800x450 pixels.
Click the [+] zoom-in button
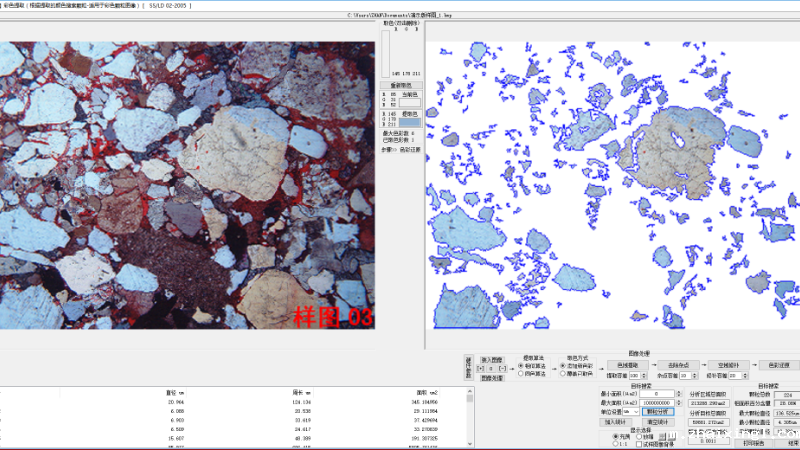(482, 369)
